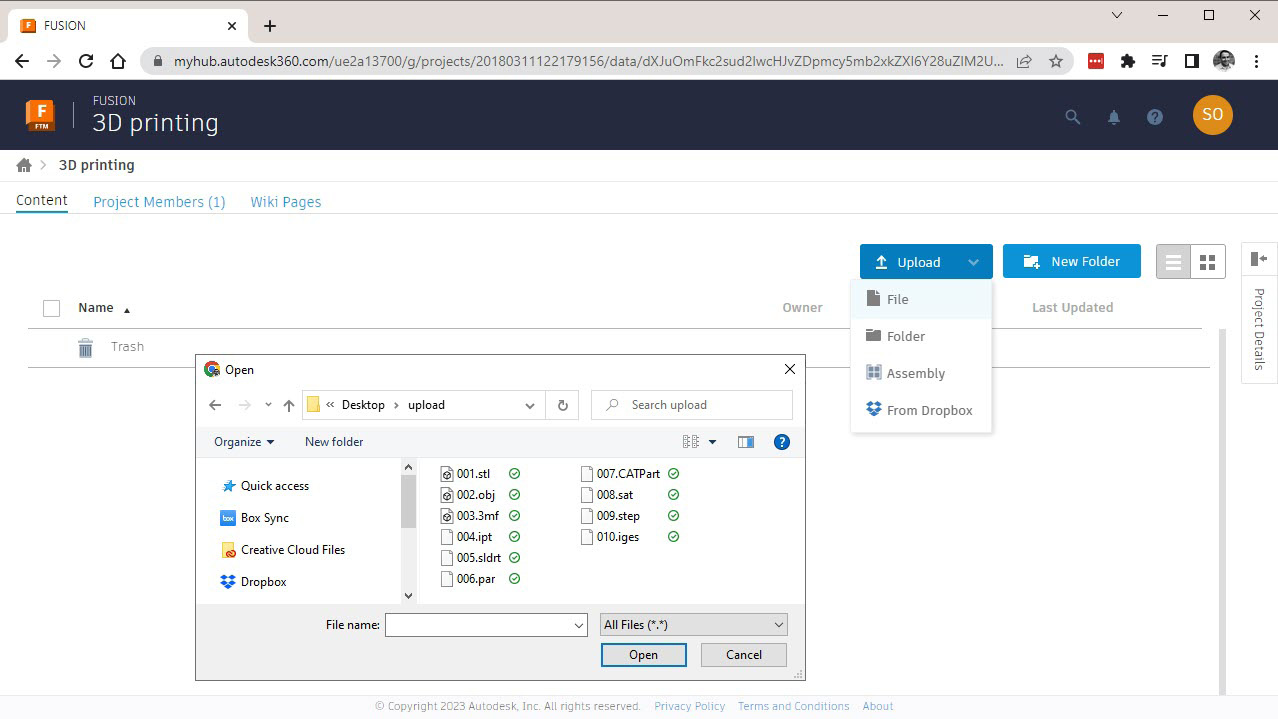Choose File from the Upload menu
The height and width of the screenshot is (719, 1278).
(x=921, y=299)
